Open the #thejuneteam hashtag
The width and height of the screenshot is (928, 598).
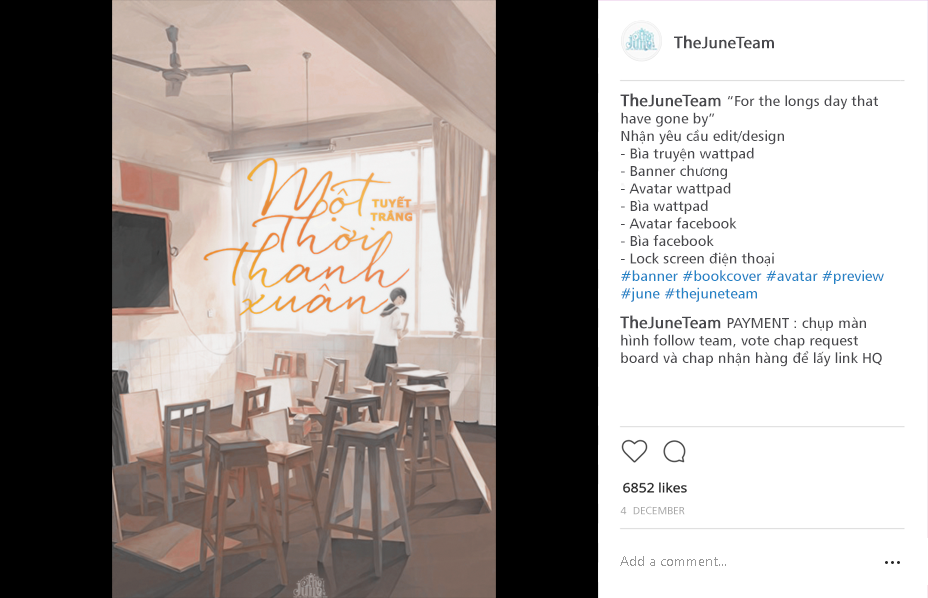(711, 294)
